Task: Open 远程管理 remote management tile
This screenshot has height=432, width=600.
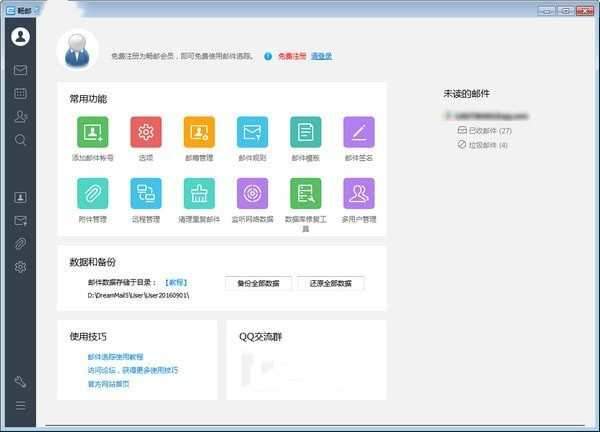Action: (146, 193)
